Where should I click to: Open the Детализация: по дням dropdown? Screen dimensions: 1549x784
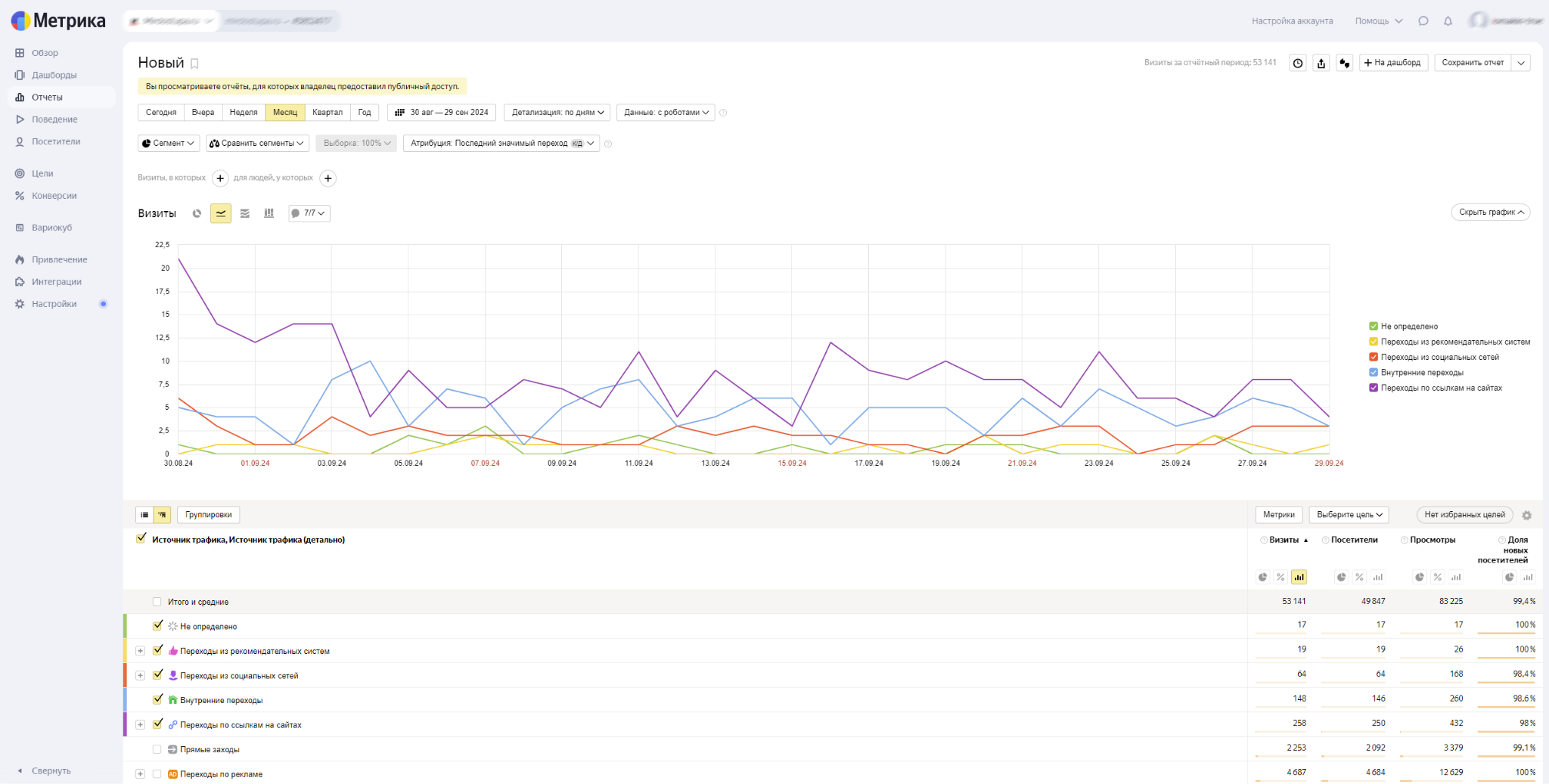(x=557, y=113)
